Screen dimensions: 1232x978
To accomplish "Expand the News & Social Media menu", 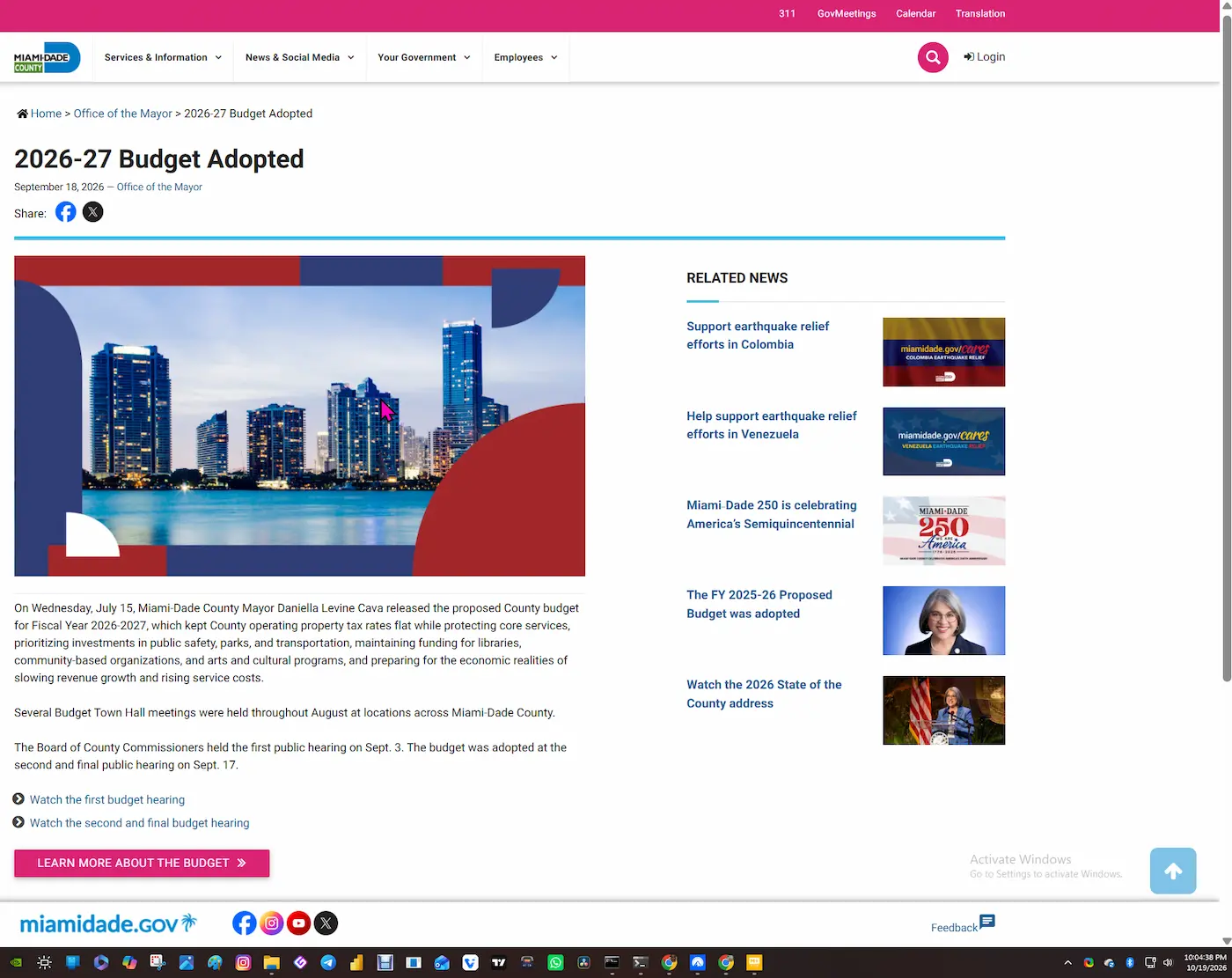I will 300,57.
